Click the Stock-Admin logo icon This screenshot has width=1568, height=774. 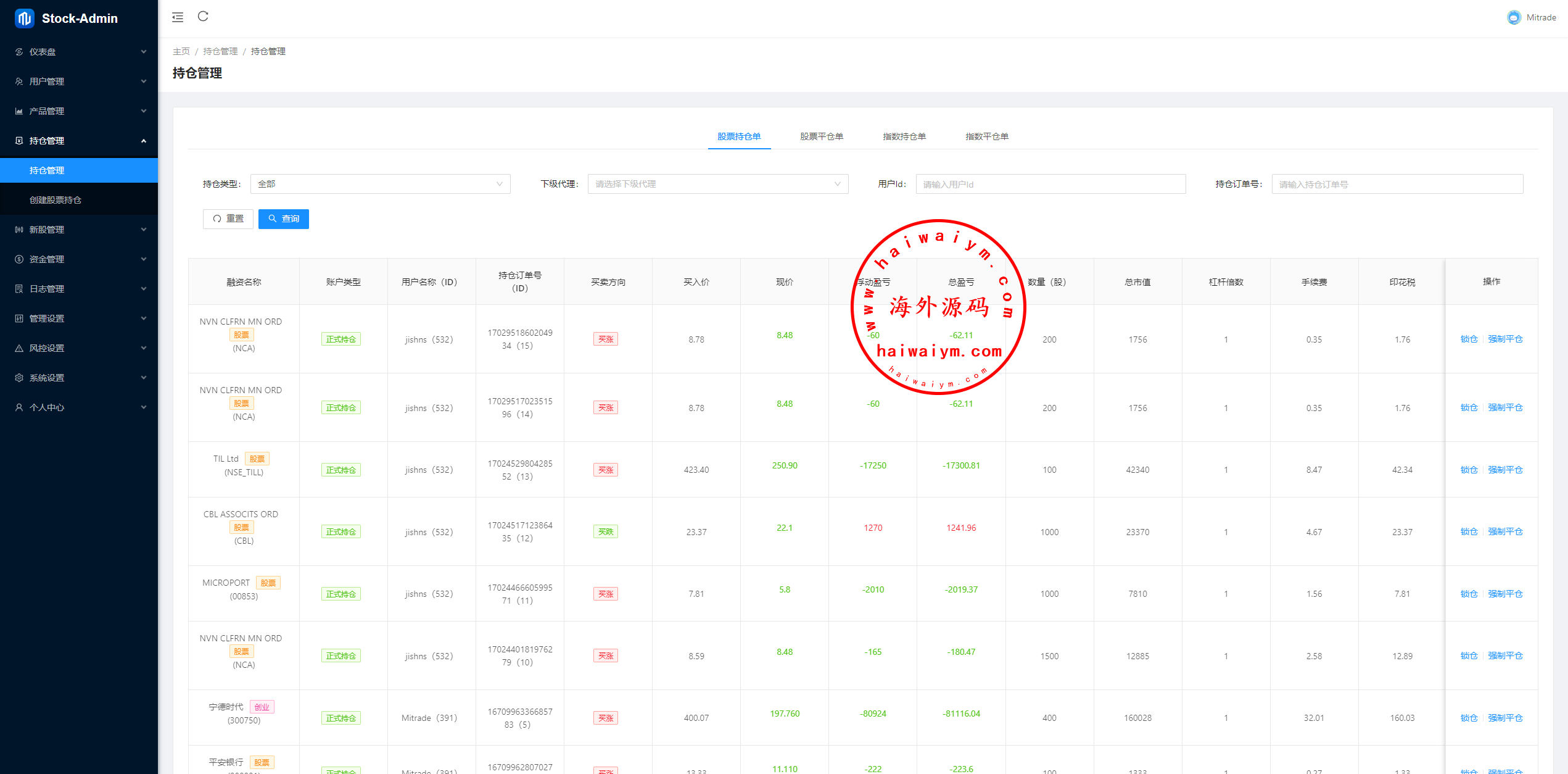tap(24, 19)
